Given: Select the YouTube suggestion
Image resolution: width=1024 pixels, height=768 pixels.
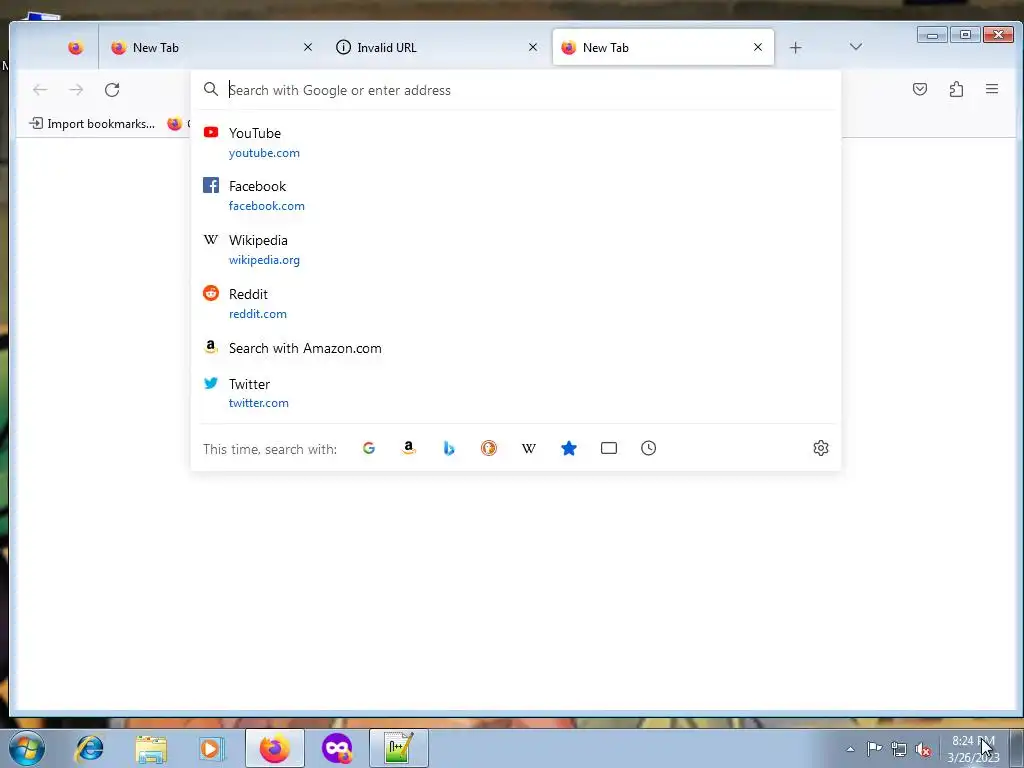Looking at the screenshot, I should click(x=515, y=142).
